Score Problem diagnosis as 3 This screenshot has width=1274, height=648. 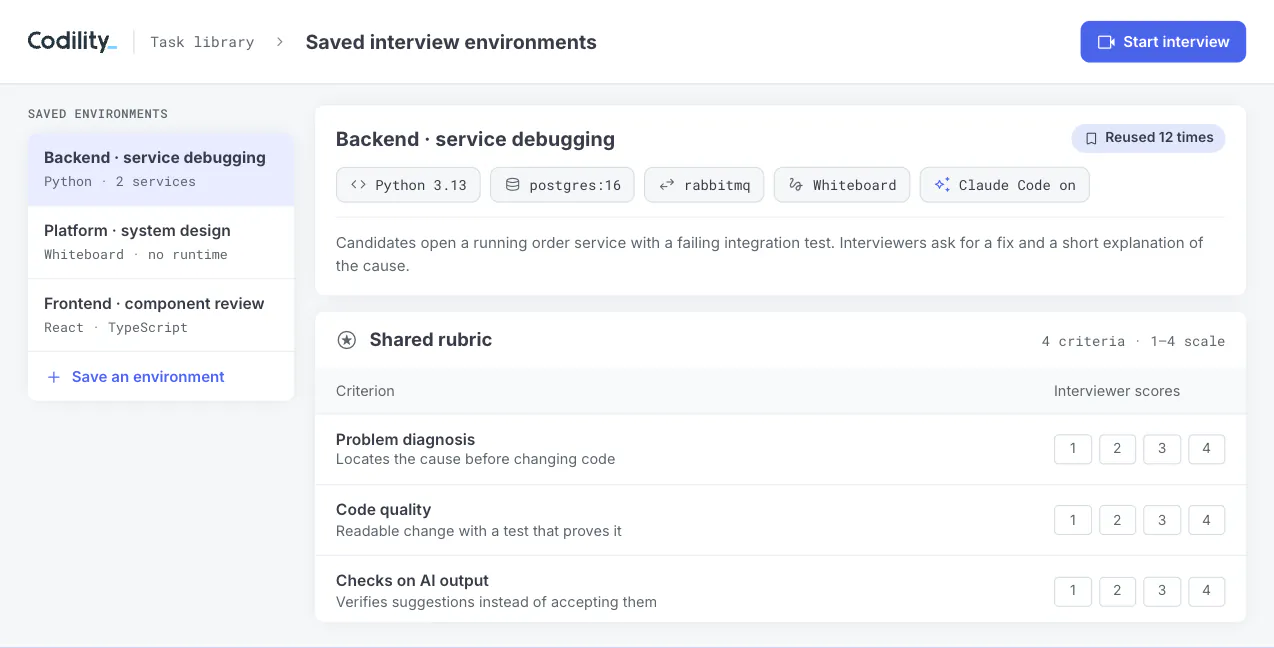(x=1162, y=449)
